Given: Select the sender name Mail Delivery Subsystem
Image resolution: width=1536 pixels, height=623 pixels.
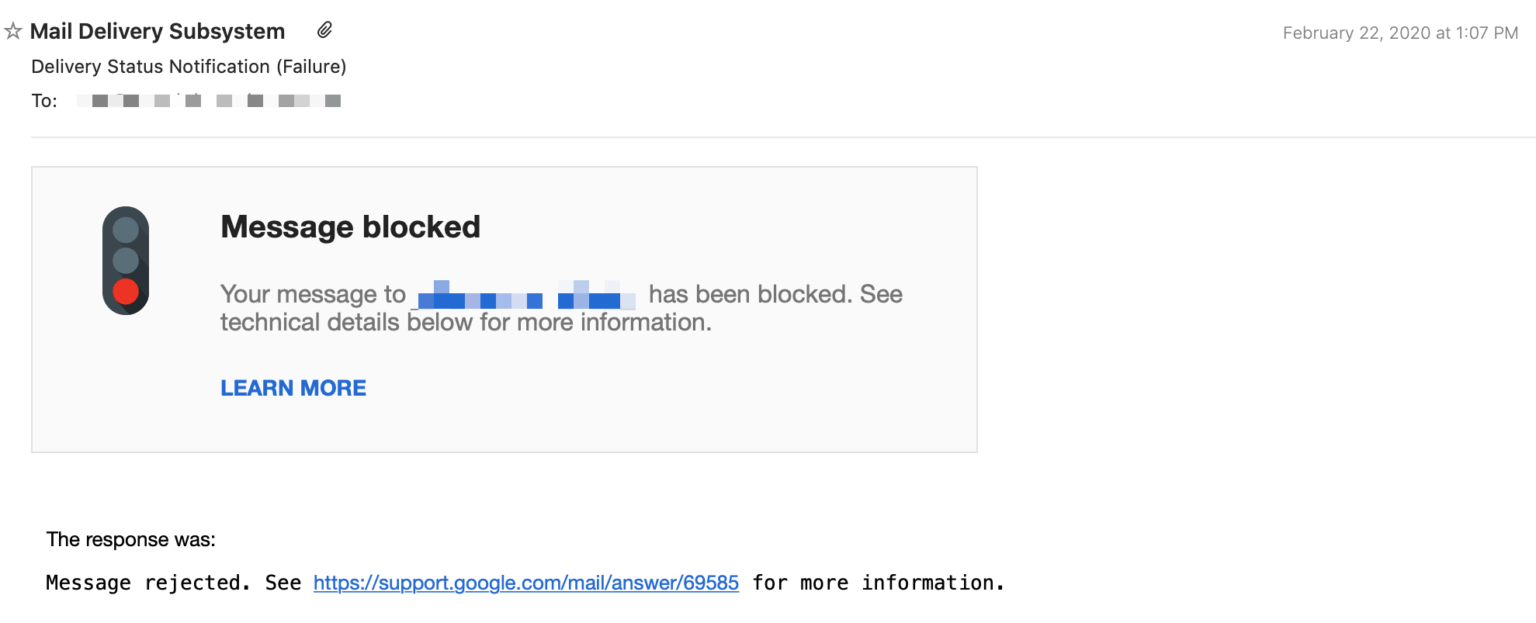Looking at the screenshot, I should (x=157, y=30).
